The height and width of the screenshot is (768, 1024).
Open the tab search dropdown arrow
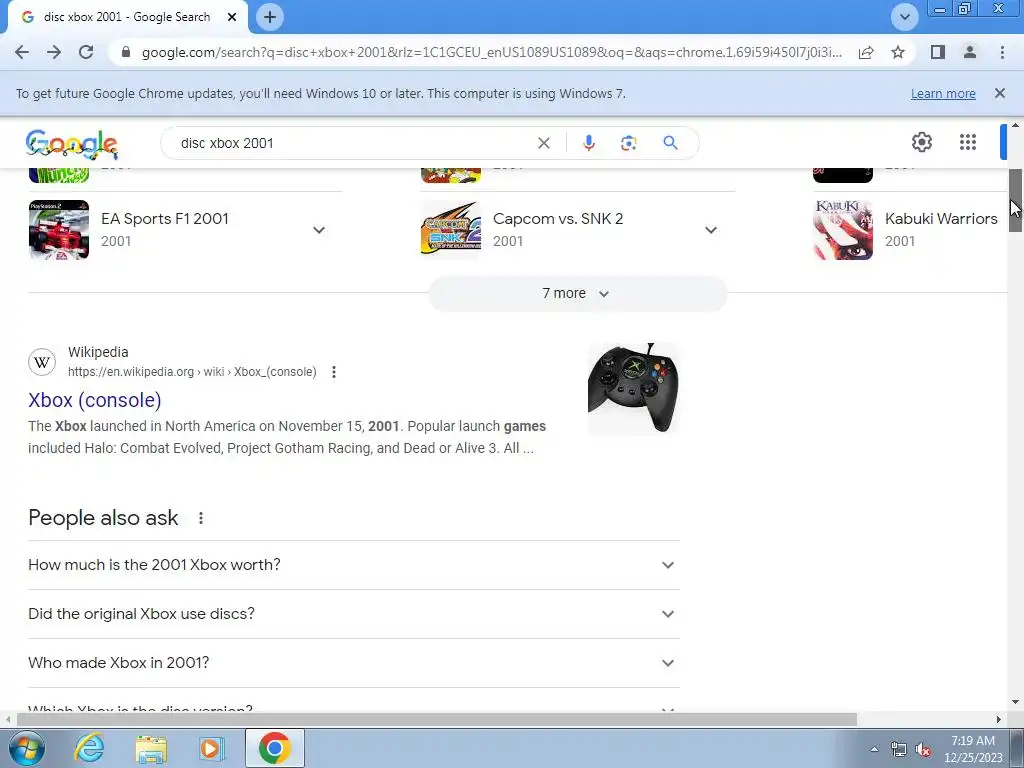point(904,17)
